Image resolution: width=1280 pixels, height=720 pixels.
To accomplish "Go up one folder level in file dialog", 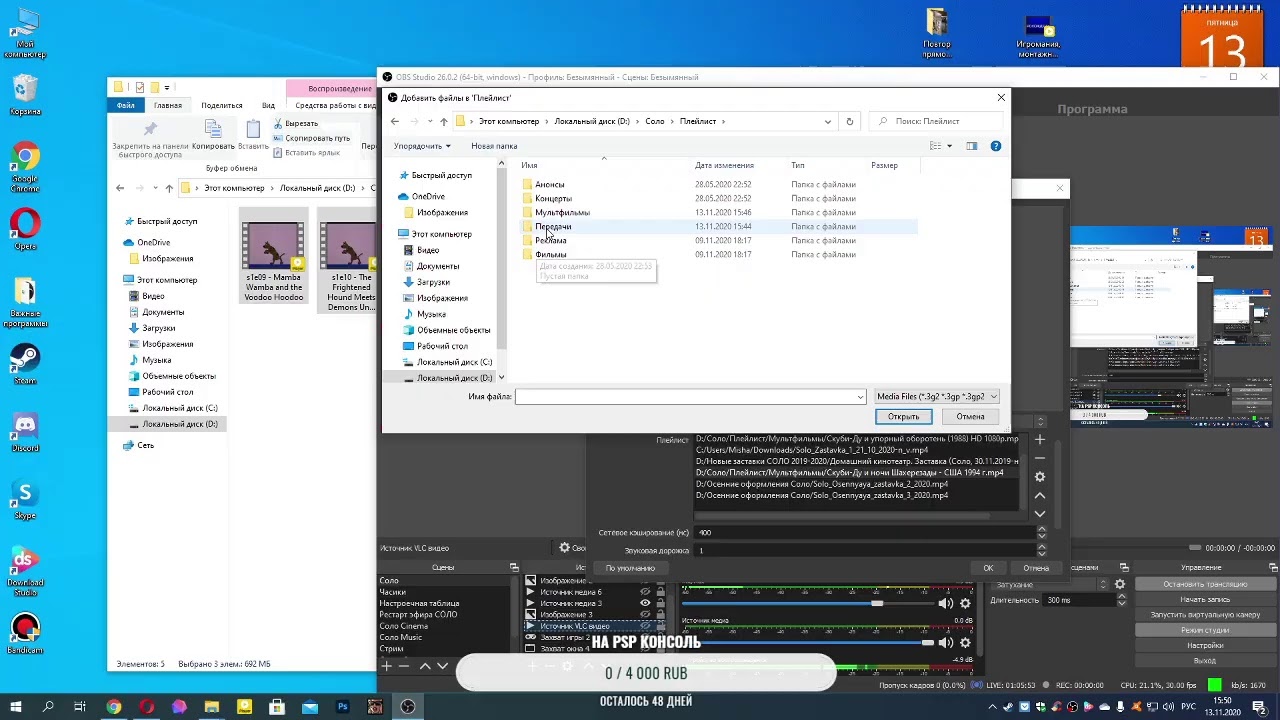I will coord(444,121).
